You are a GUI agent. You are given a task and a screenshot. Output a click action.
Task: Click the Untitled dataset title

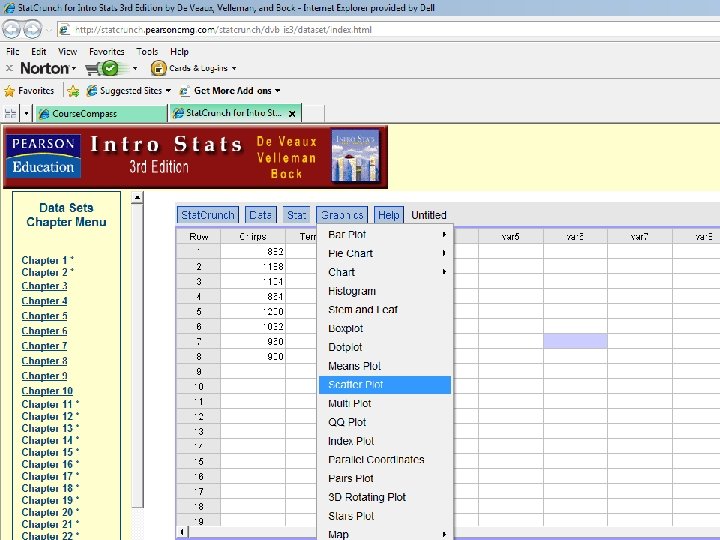[x=429, y=215]
